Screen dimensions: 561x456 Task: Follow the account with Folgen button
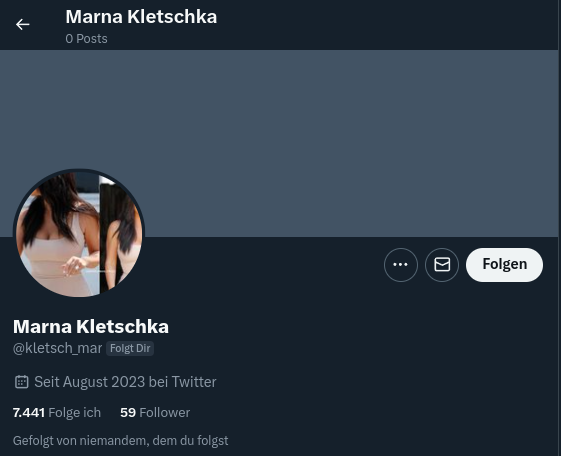pyautogui.click(x=504, y=265)
